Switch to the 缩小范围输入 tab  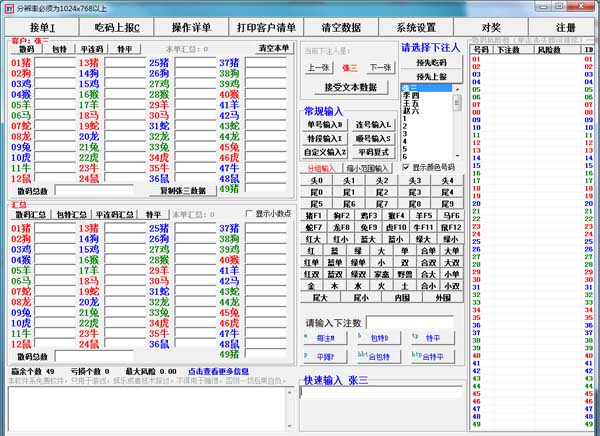(369, 168)
